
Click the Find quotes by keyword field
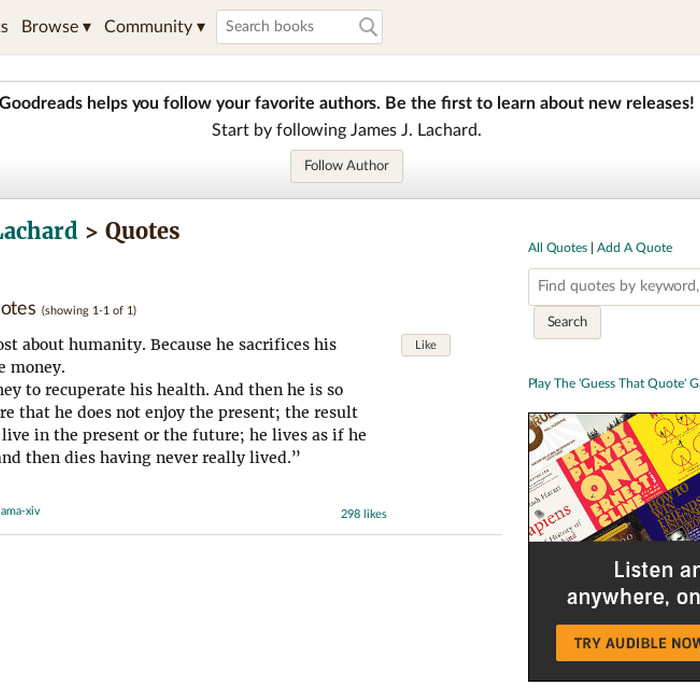[614, 287]
